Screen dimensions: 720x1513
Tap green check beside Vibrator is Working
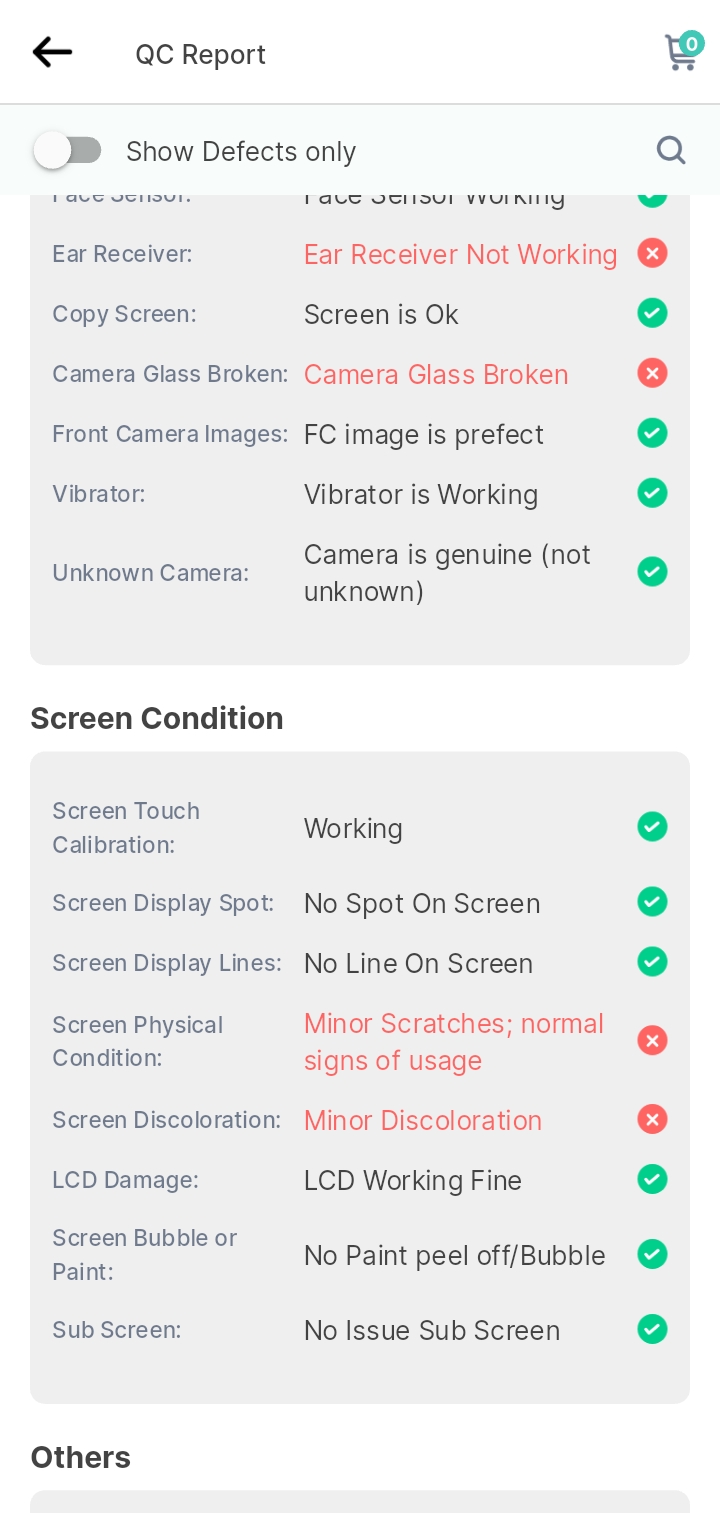click(652, 494)
